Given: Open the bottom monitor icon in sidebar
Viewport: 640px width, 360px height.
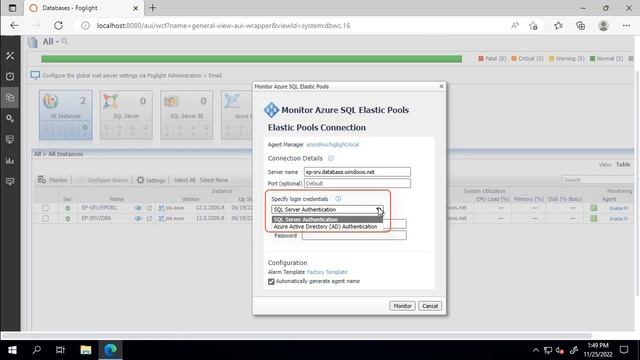Looking at the screenshot, I should click(x=10, y=181).
